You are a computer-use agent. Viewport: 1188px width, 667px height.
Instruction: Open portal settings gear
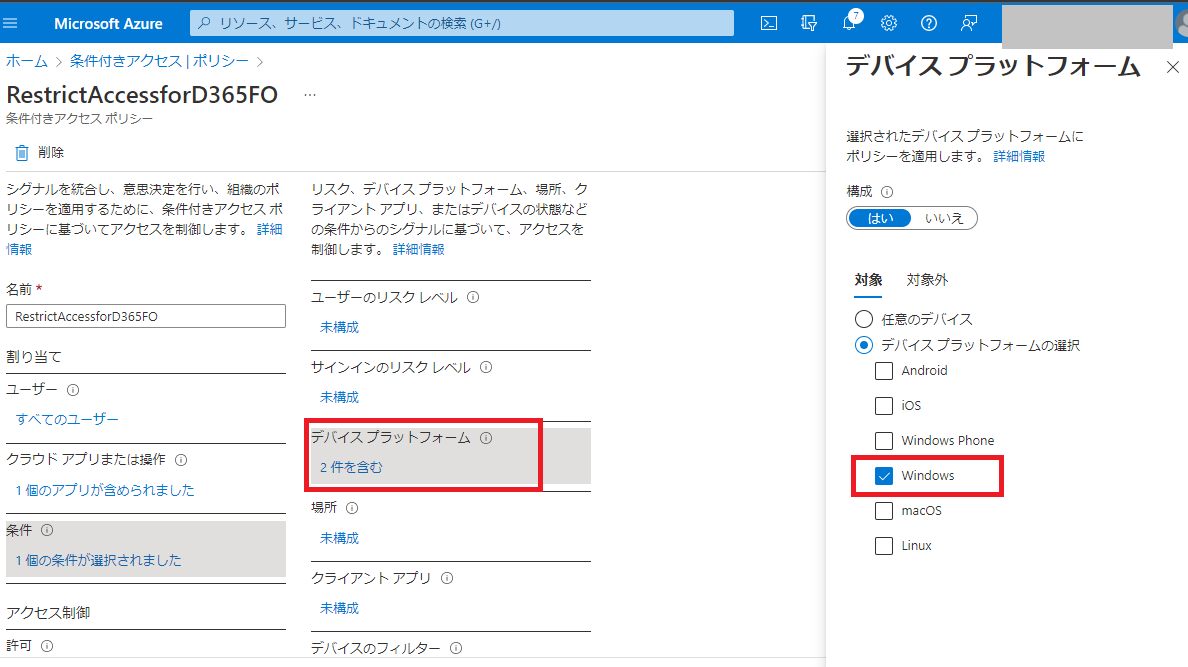[x=889, y=23]
